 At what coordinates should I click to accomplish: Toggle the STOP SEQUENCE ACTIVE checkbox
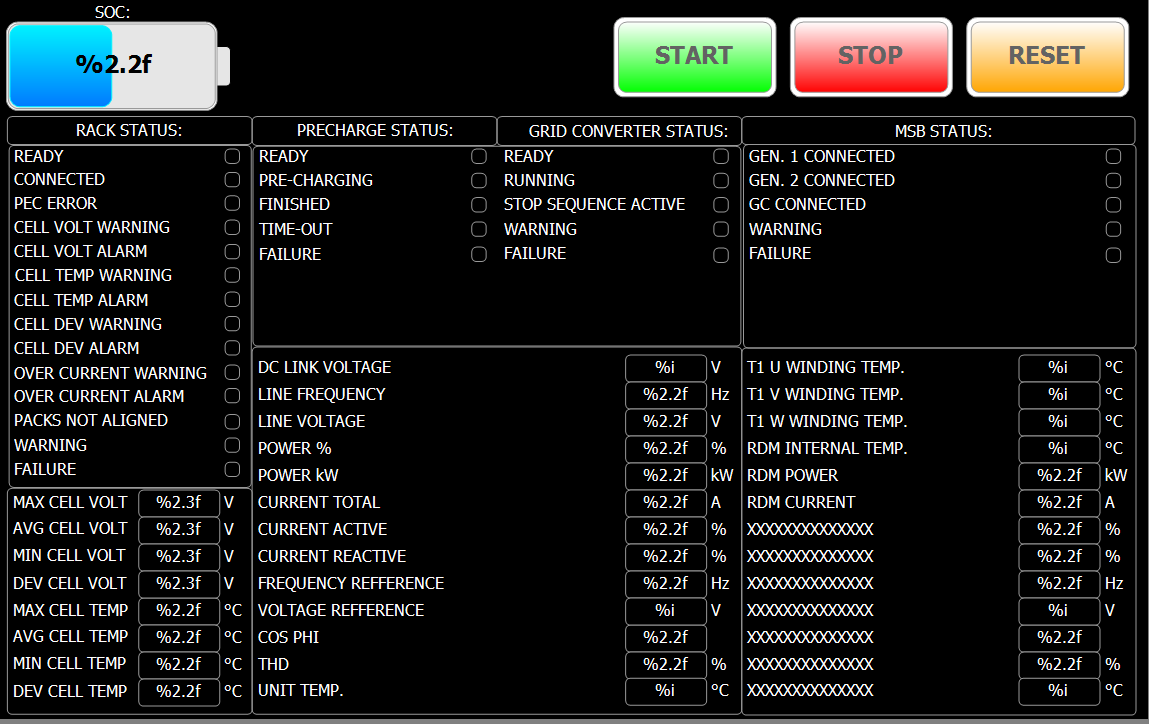click(x=721, y=205)
